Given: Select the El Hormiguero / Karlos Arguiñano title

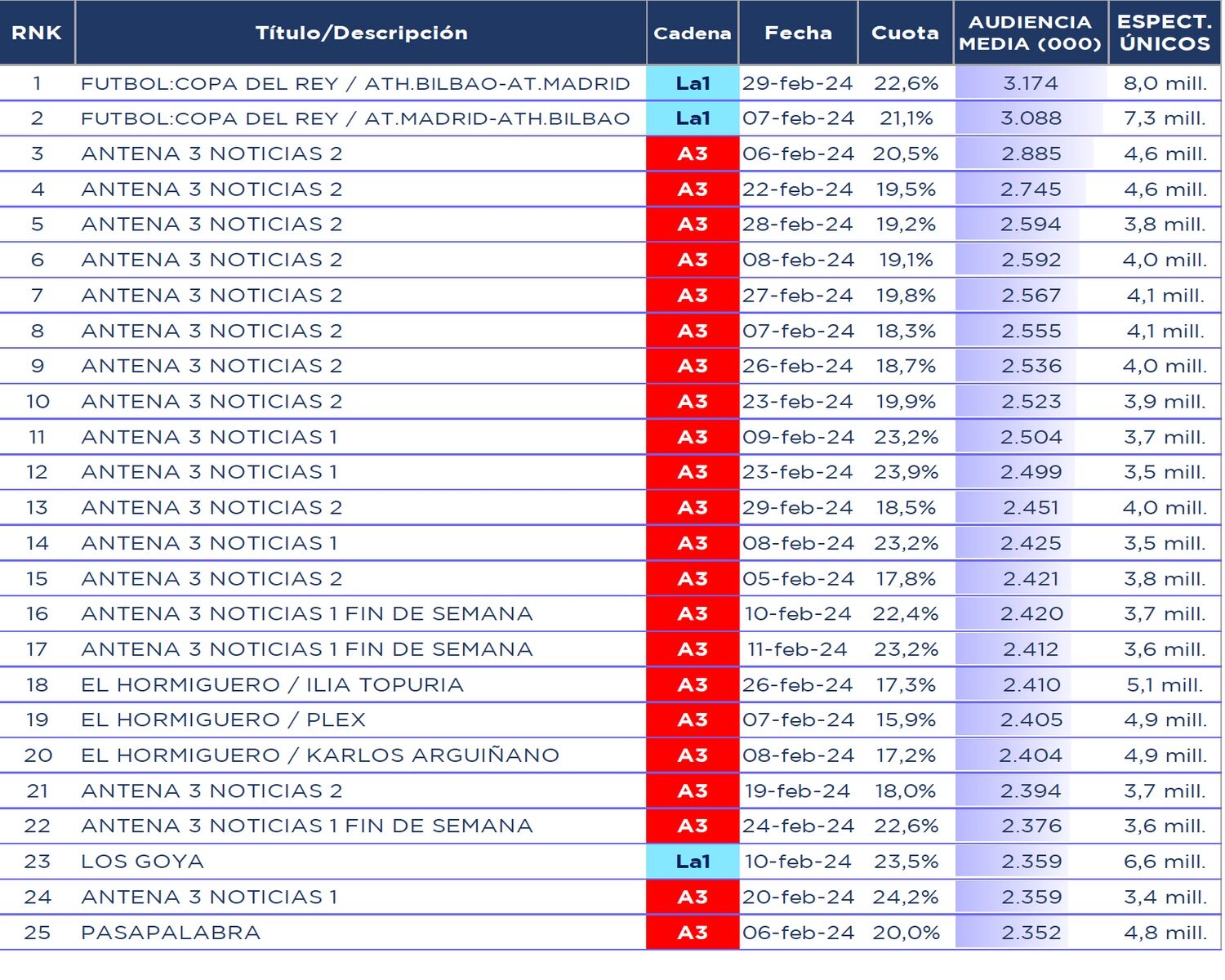Looking at the screenshot, I should (x=319, y=755).
